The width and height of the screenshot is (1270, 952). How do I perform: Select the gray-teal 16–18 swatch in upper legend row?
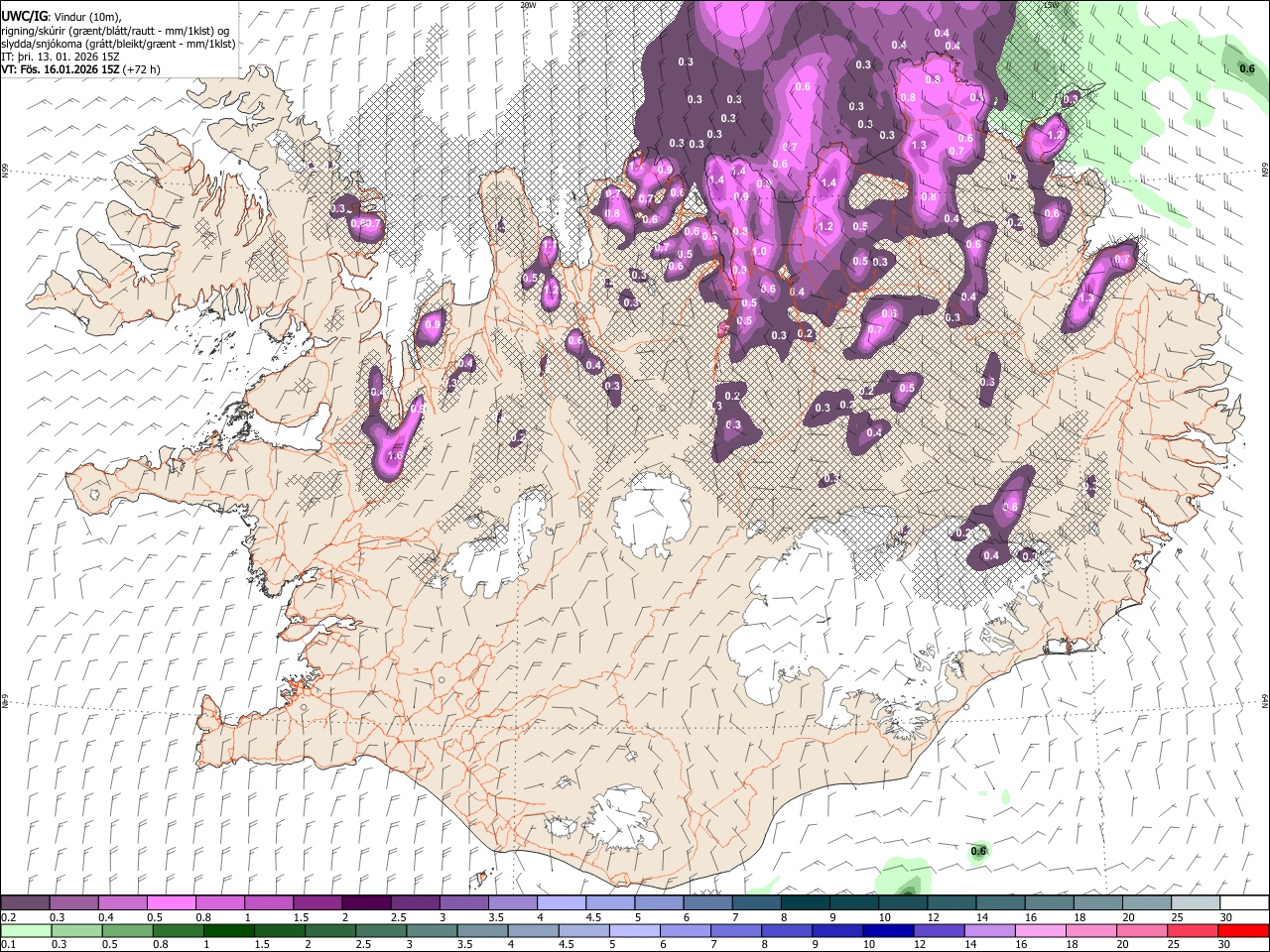(1049, 903)
